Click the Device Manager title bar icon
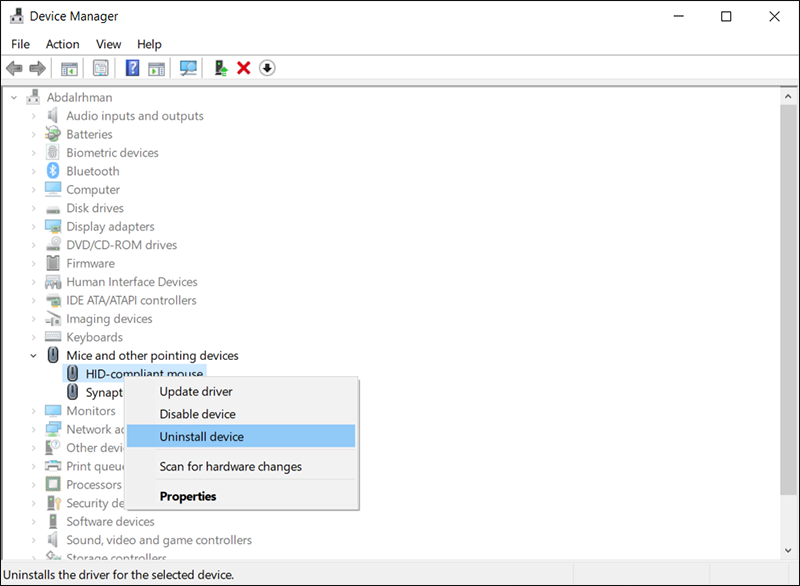The width and height of the screenshot is (800, 586). pyautogui.click(x=17, y=16)
